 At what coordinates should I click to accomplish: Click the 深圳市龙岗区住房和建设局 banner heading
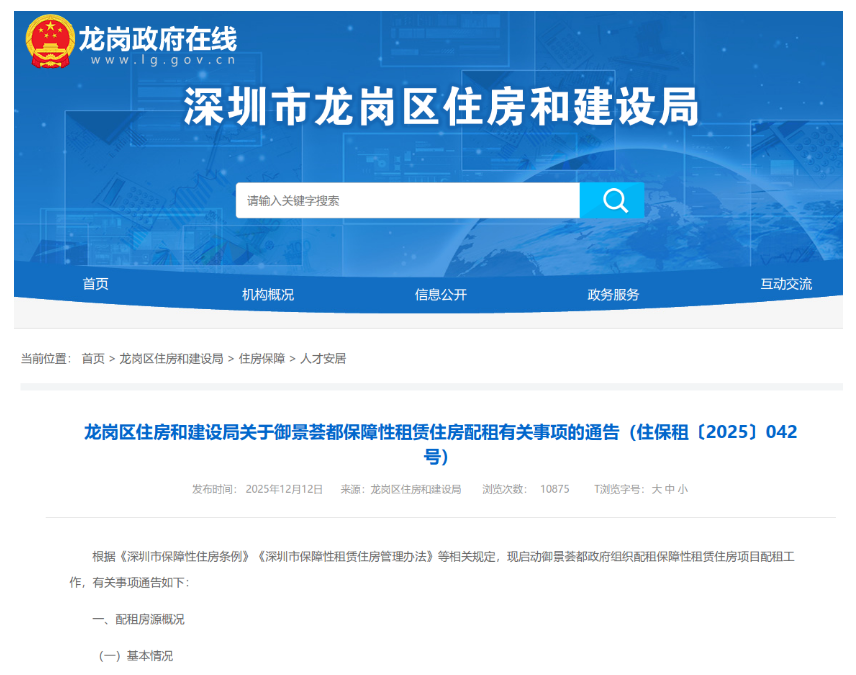click(x=441, y=107)
